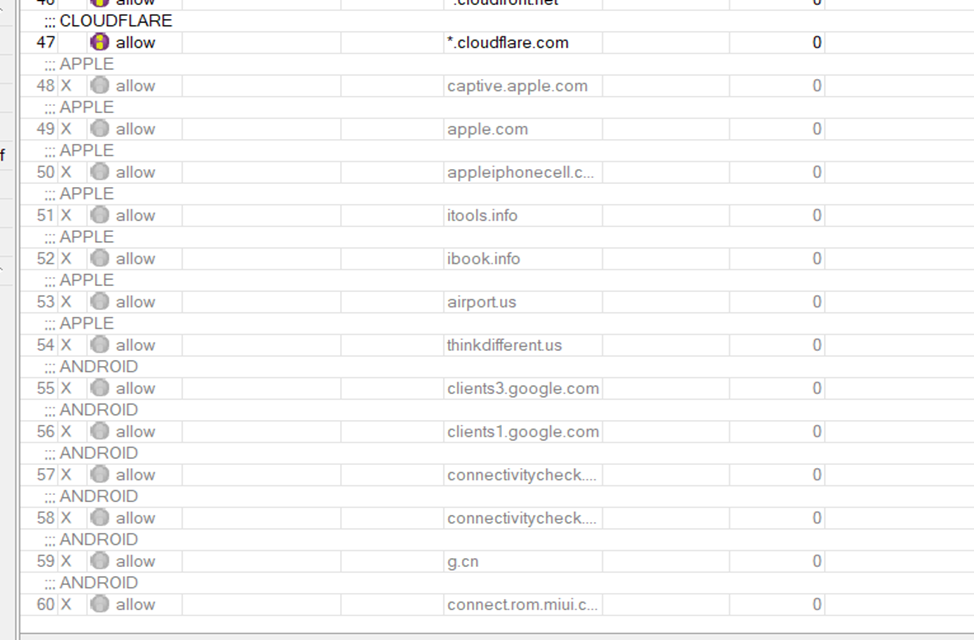Select the thinkdifferent.us host entry

tap(504, 345)
